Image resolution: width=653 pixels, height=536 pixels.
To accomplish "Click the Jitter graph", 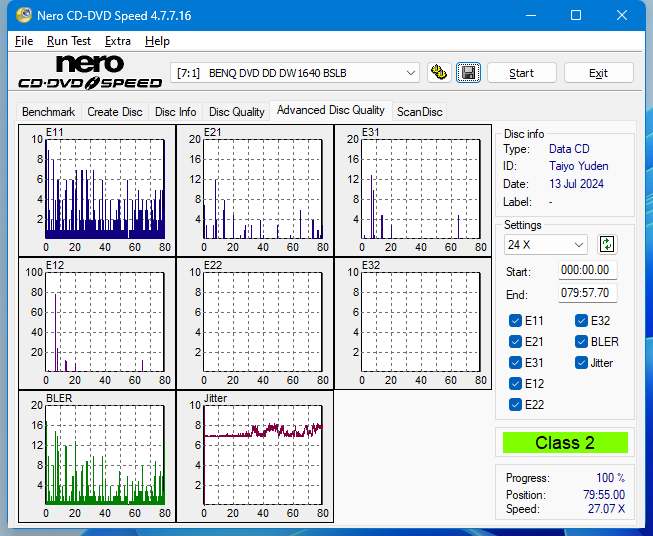I will (x=255, y=456).
